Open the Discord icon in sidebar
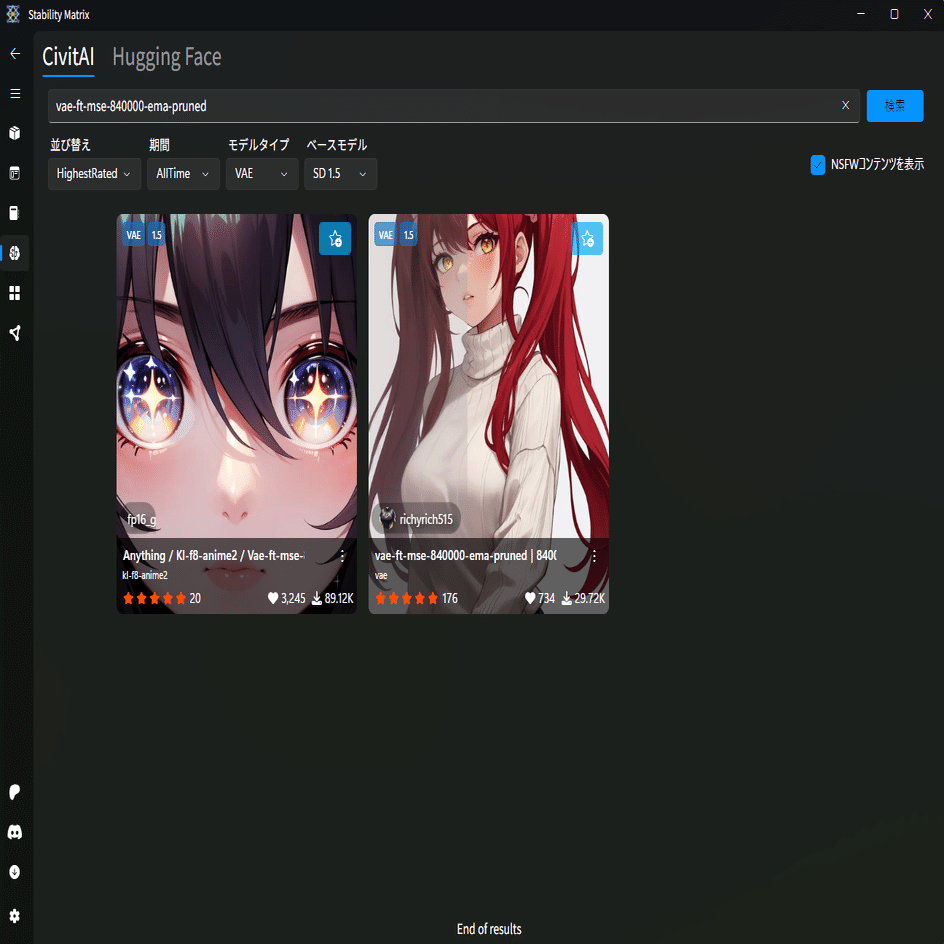 [15, 832]
